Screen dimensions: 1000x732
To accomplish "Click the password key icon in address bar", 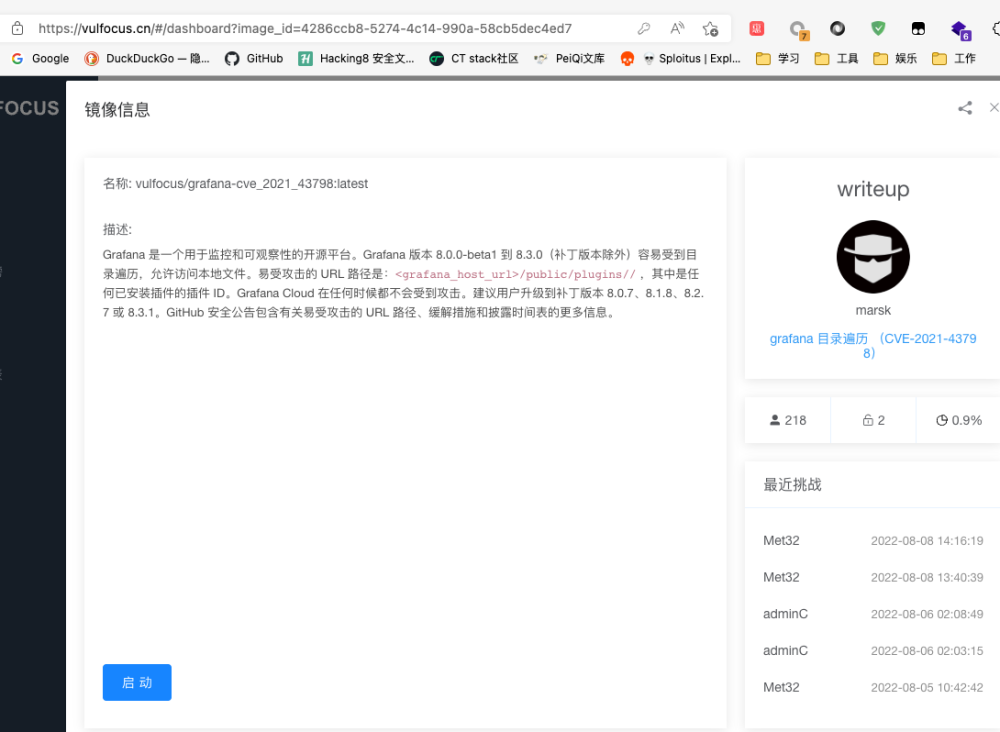I will (x=643, y=28).
